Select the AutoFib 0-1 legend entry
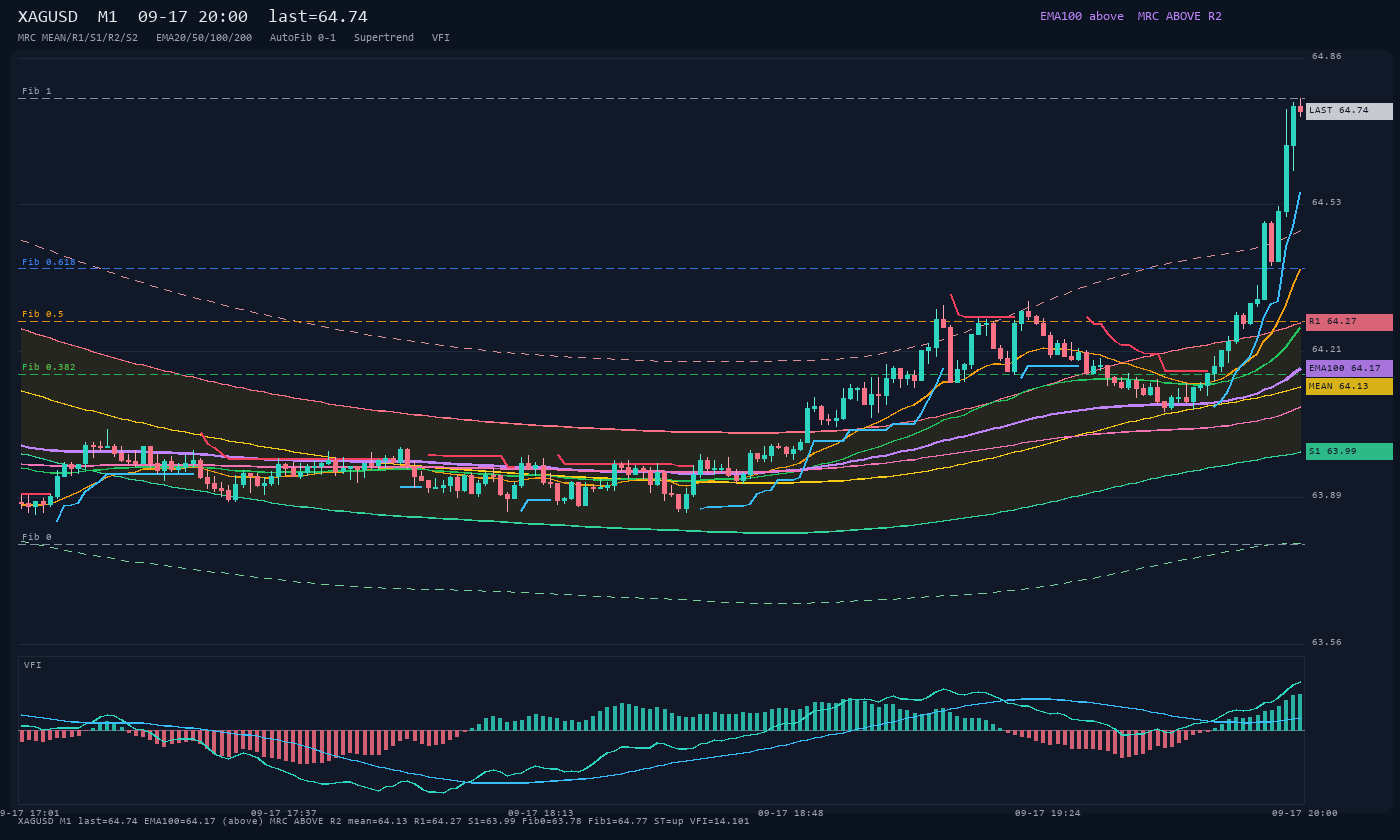1400x840 pixels. coord(303,38)
